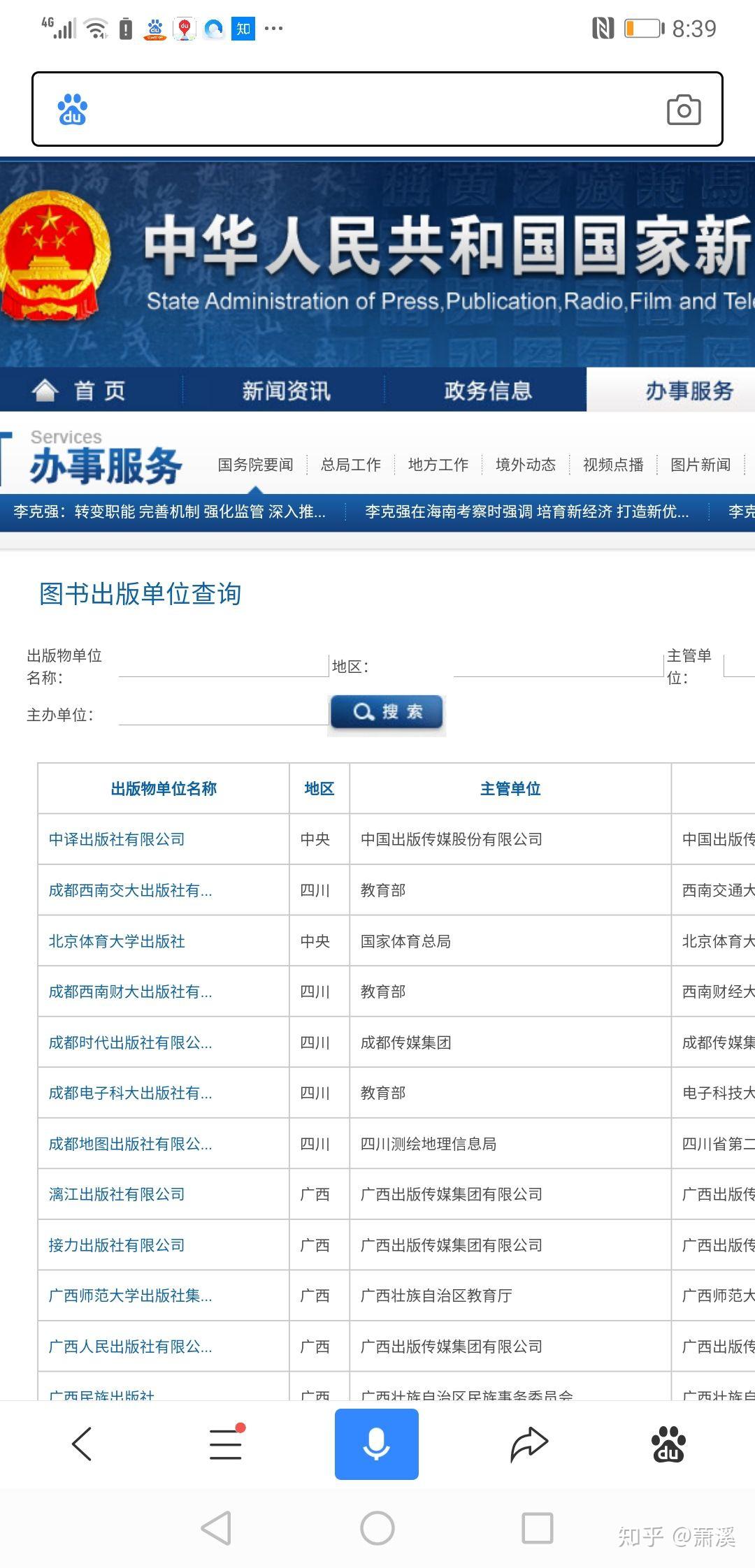Tap Android back triangle button
This screenshot has height=1568, width=755.
pyautogui.click(x=216, y=1528)
